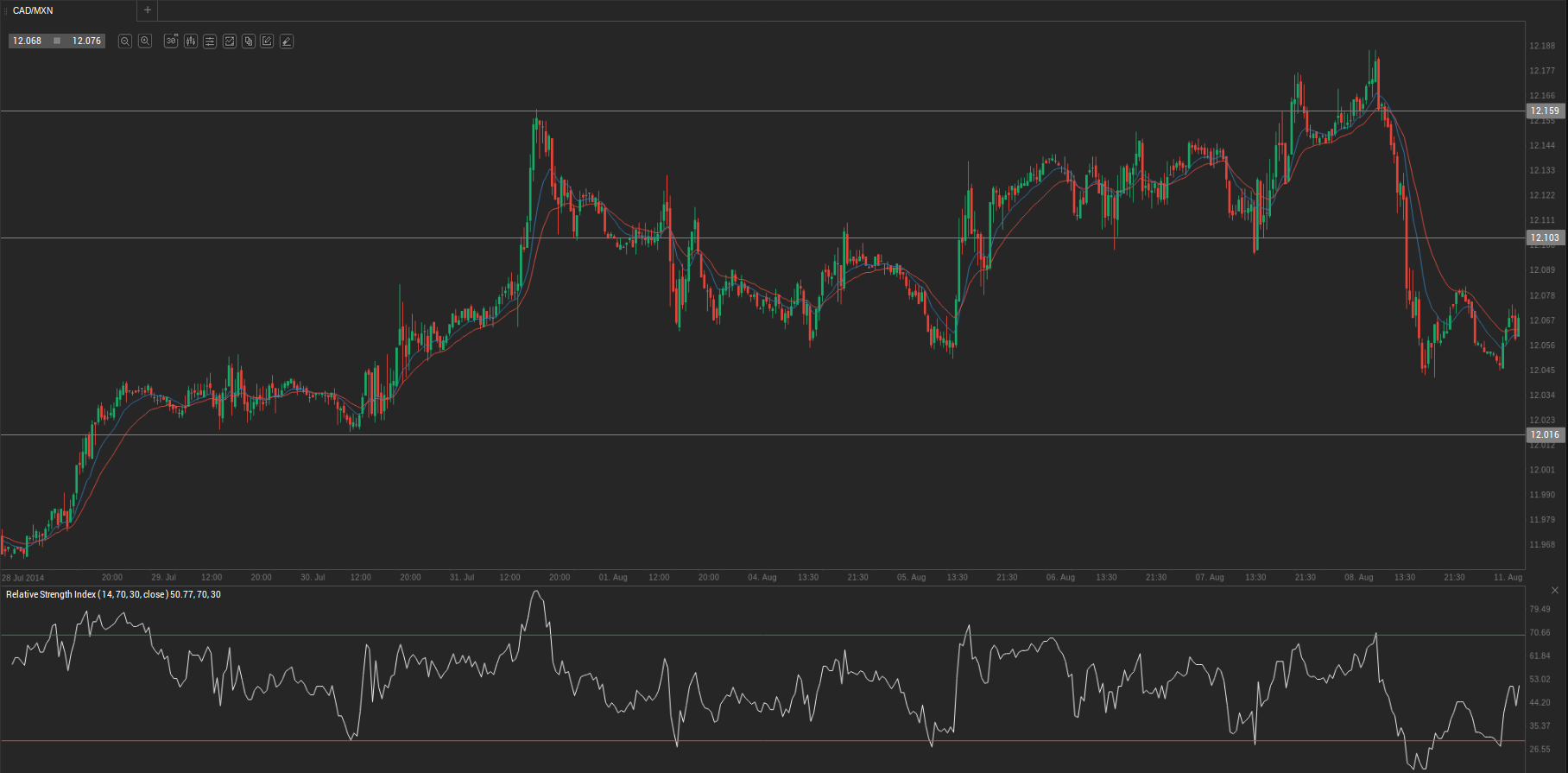Select the pencil drawing tool icon
Image resolution: width=1568 pixels, height=773 pixels.
[287, 41]
